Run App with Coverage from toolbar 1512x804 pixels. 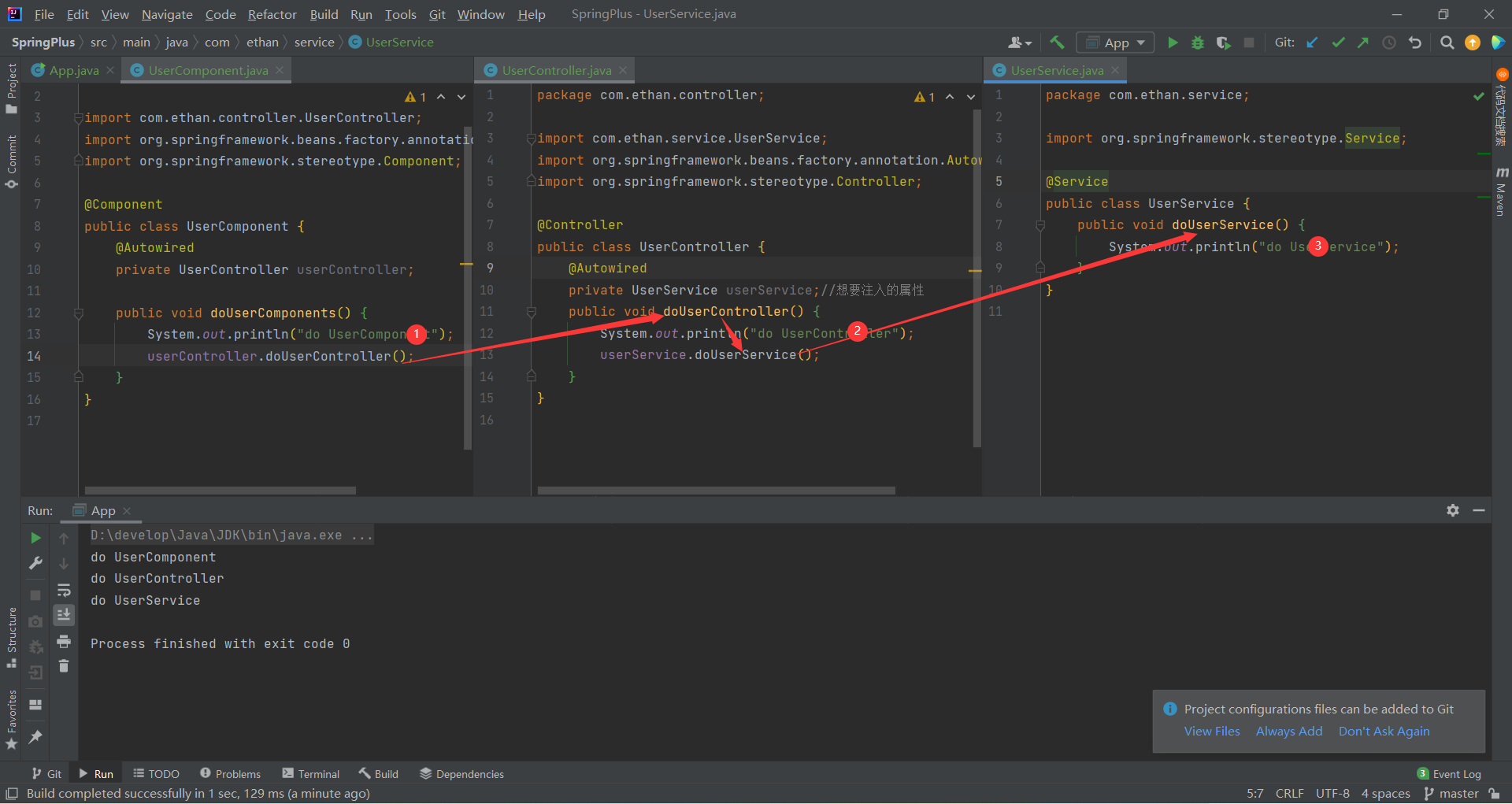[1223, 43]
